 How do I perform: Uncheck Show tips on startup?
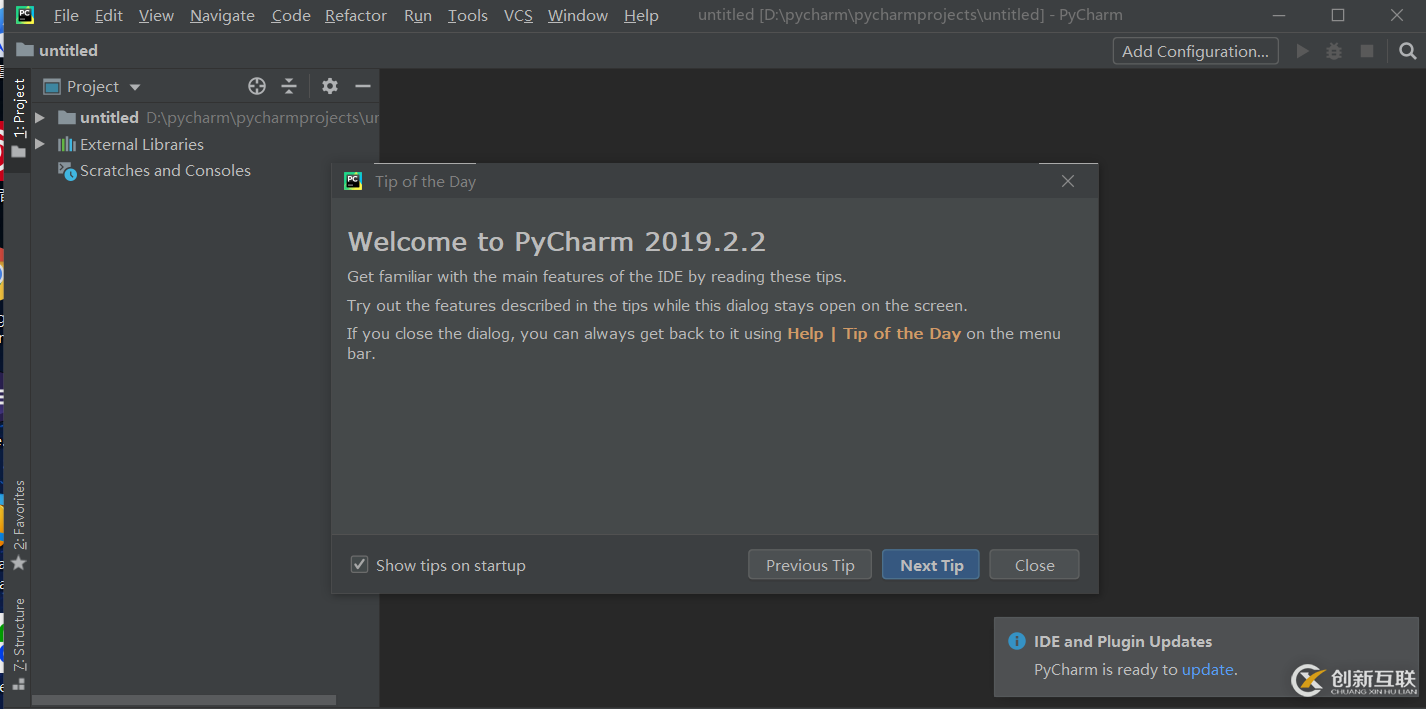(x=359, y=565)
